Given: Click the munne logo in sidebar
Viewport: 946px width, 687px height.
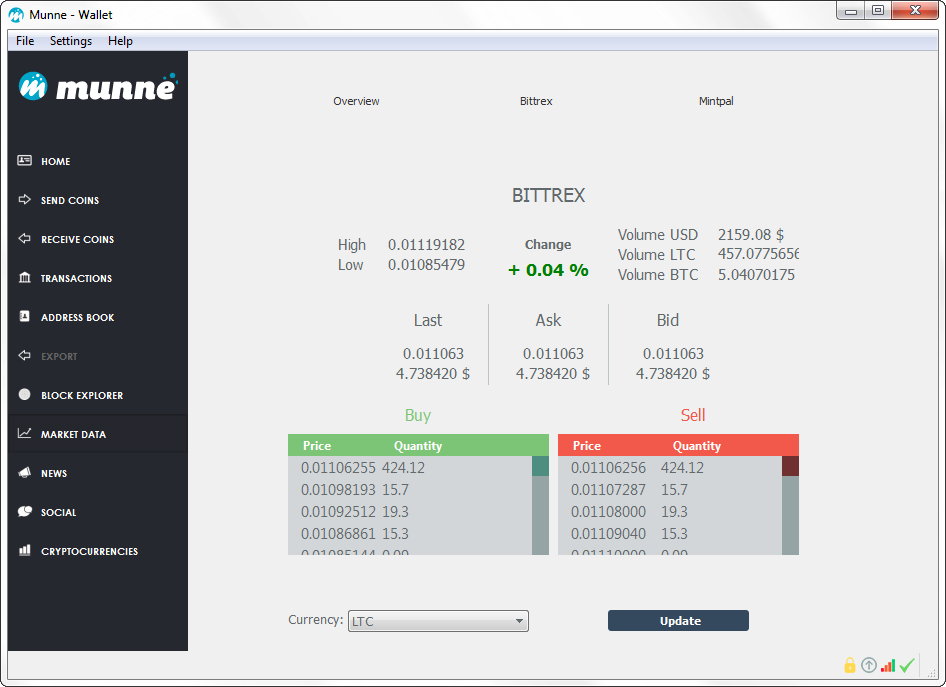Looking at the screenshot, I should coord(98,87).
